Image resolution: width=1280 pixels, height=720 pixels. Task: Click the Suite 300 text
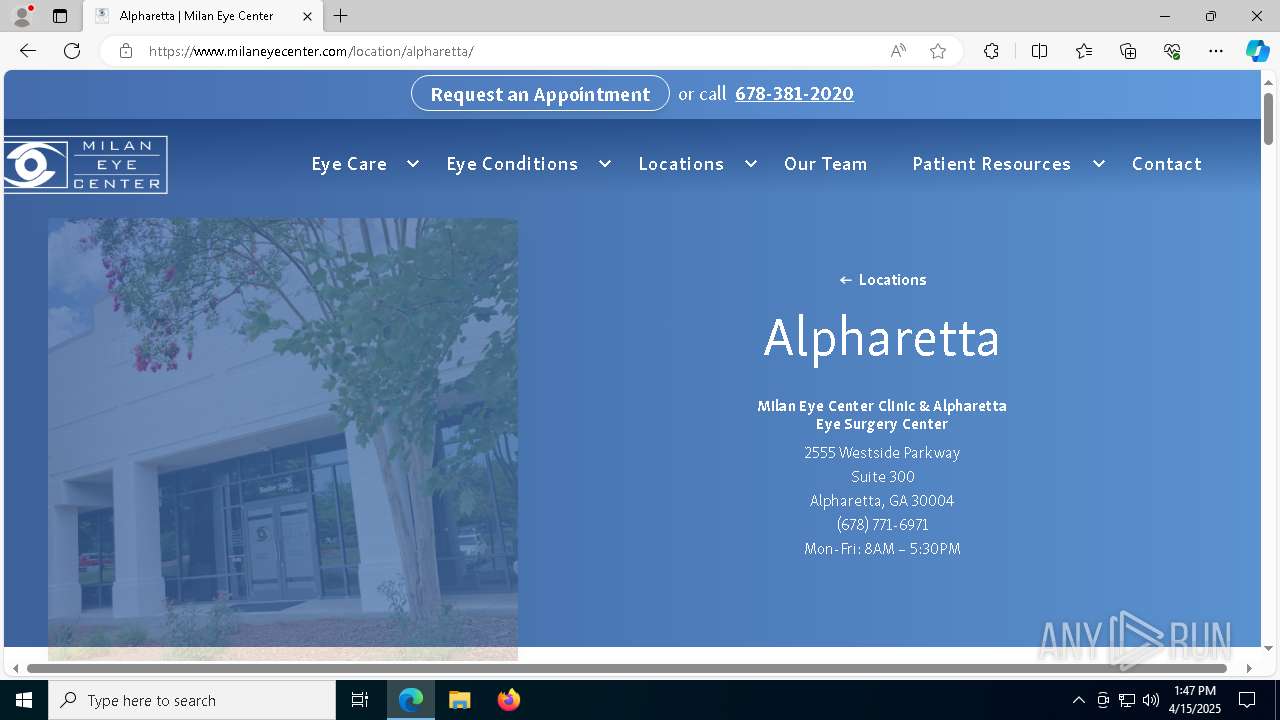pyautogui.click(x=882, y=476)
